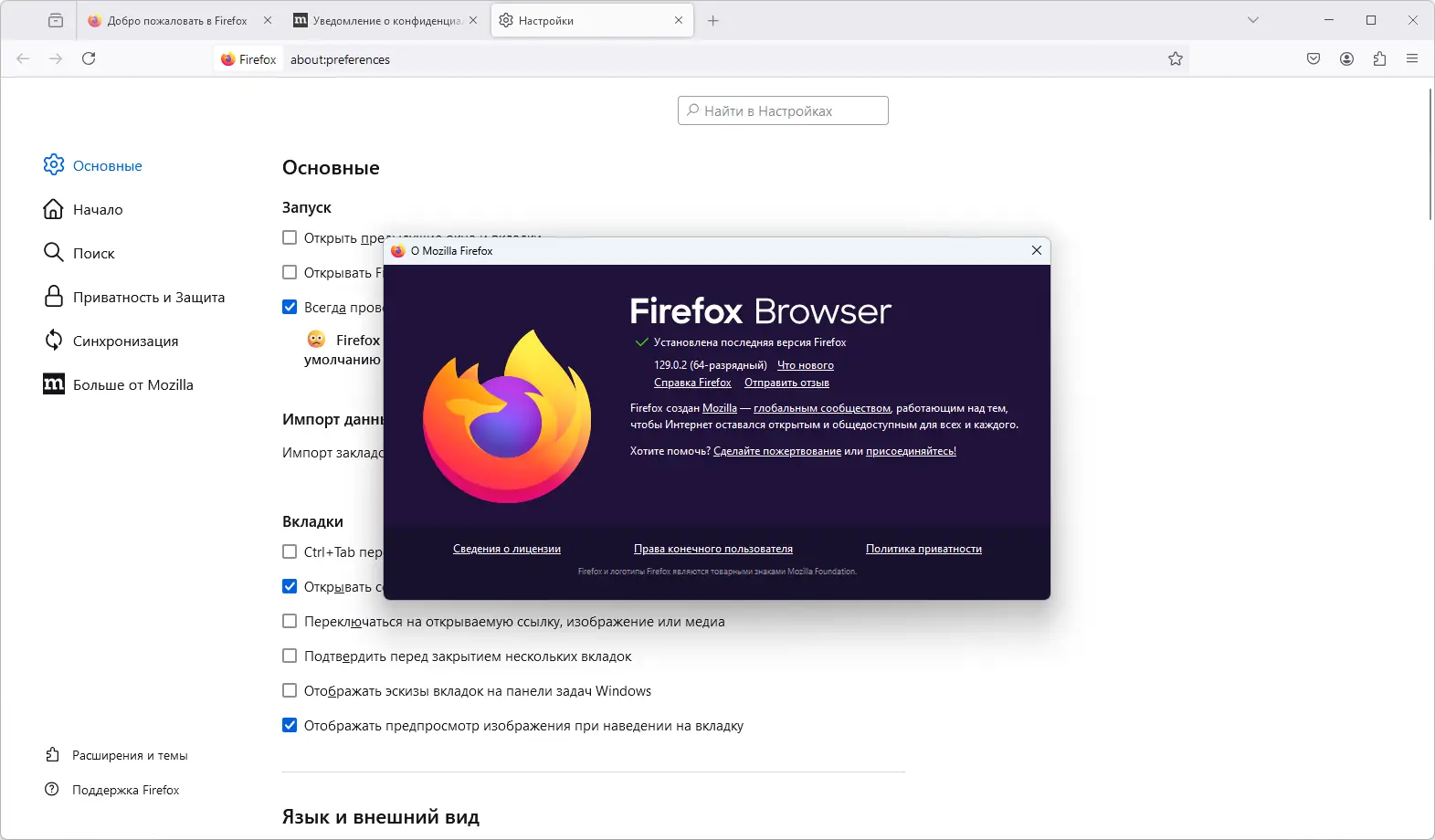The image size is (1435, 840).
Task: Open the "Политика приватности" link
Action: (x=923, y=549)
